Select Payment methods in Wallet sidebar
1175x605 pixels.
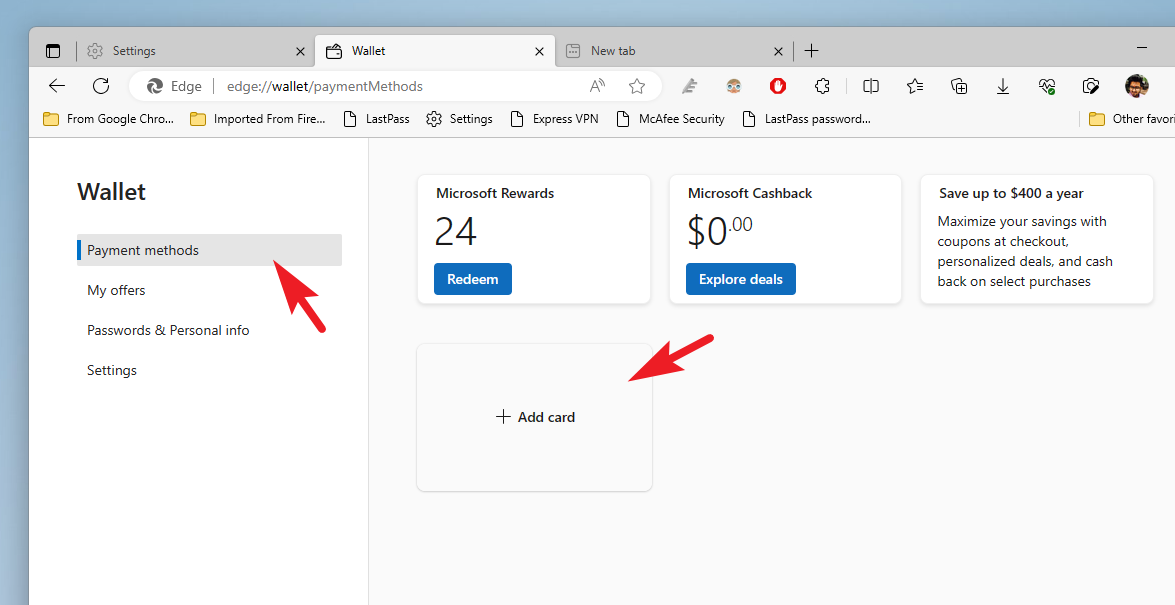tap(209, 250)
